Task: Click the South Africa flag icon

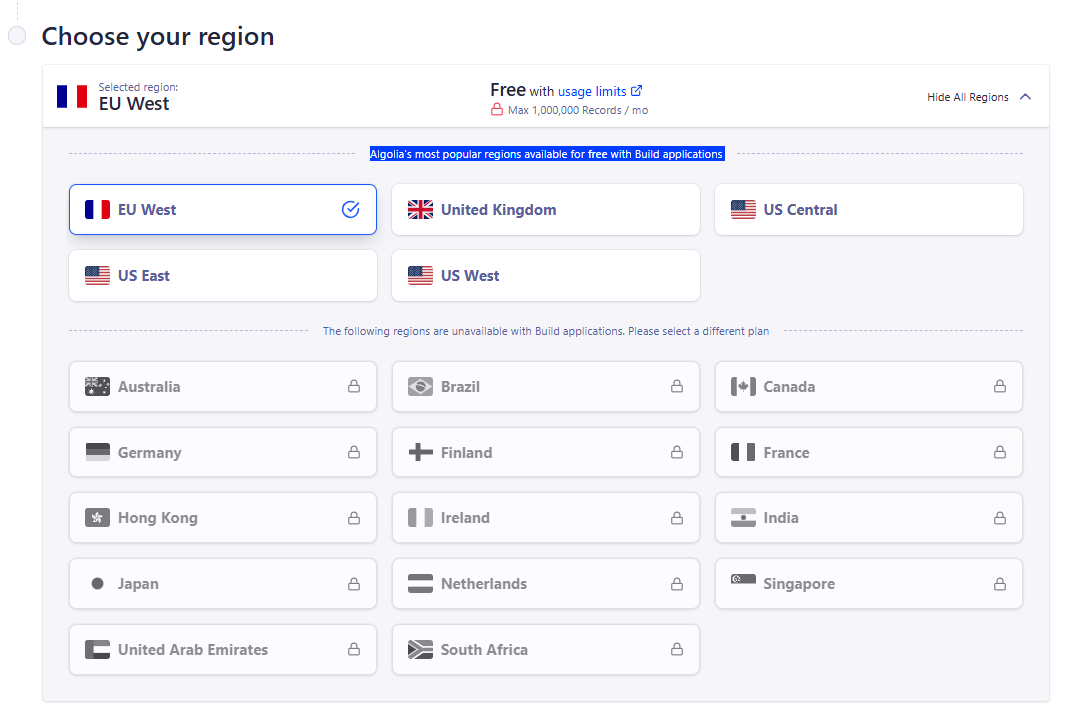Action: click(420, 650)
